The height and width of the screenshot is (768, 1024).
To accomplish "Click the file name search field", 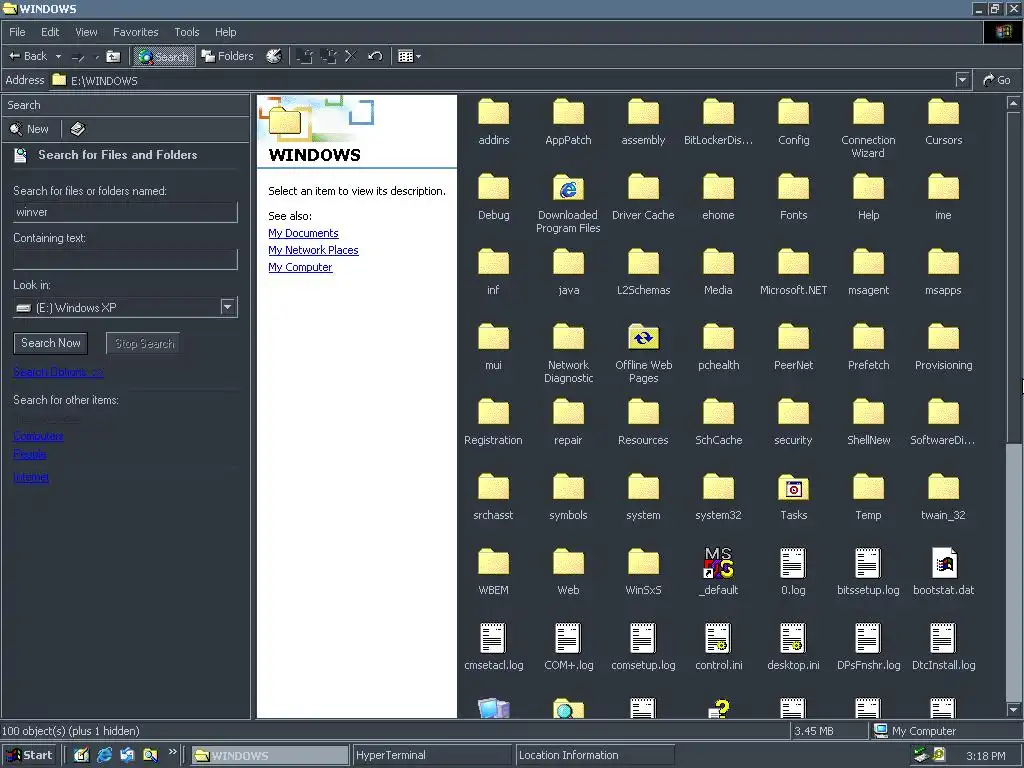I will tap(125, 212).
